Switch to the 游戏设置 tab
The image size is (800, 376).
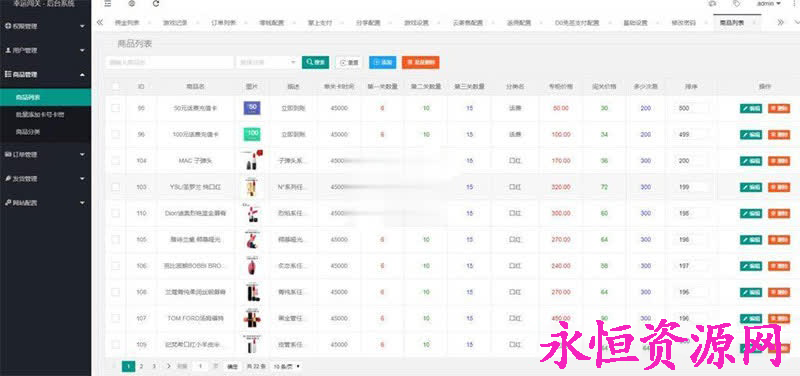[416, 23]
